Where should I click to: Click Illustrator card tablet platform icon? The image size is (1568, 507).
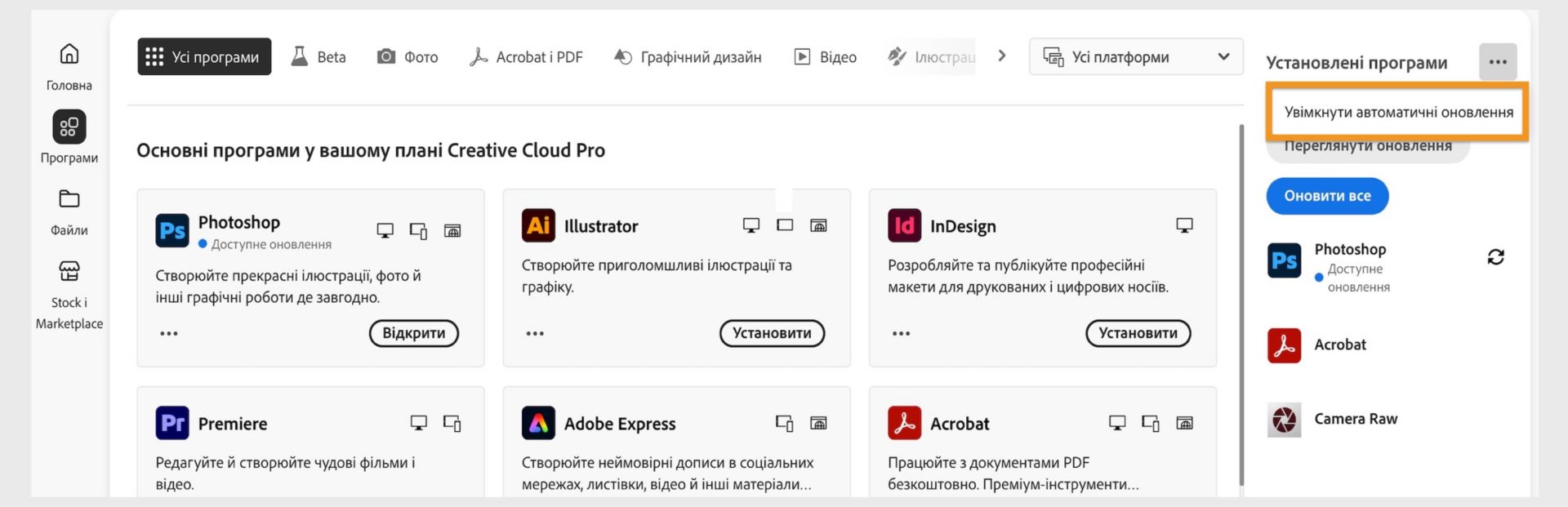[x=785, y=225]
